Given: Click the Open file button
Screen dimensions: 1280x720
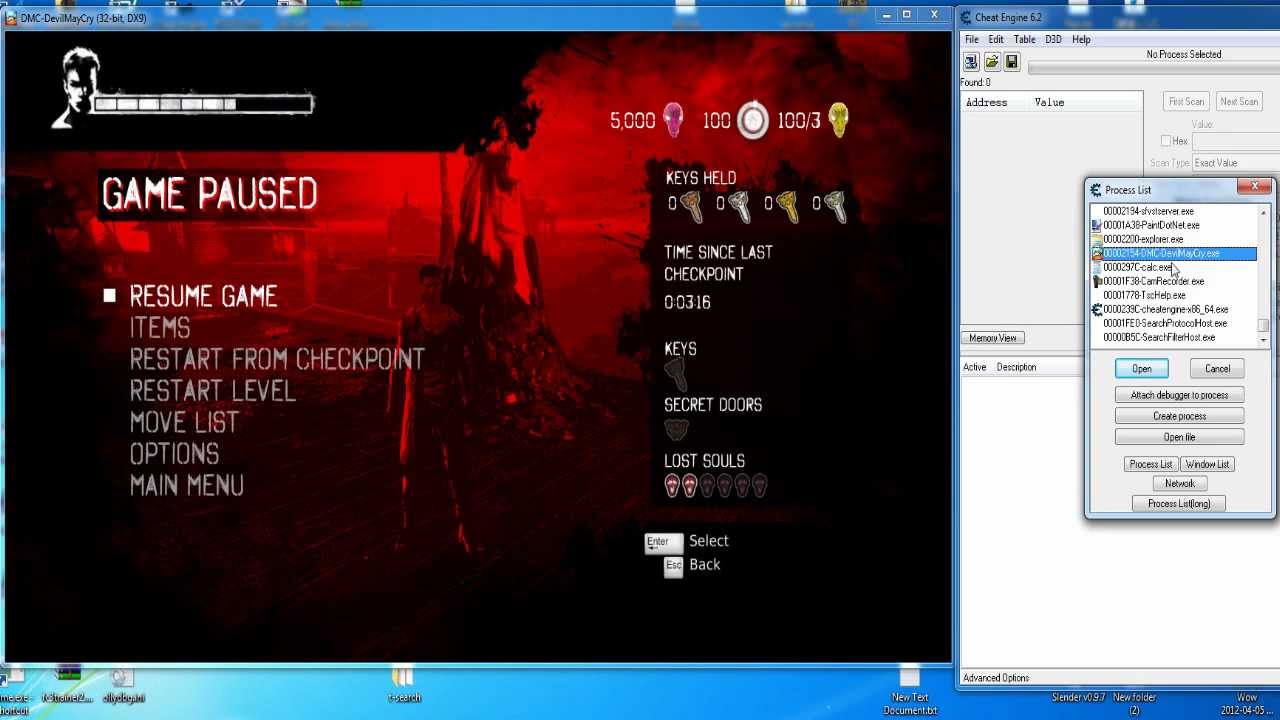Looking at the screenshot, I should [1179, 437].
